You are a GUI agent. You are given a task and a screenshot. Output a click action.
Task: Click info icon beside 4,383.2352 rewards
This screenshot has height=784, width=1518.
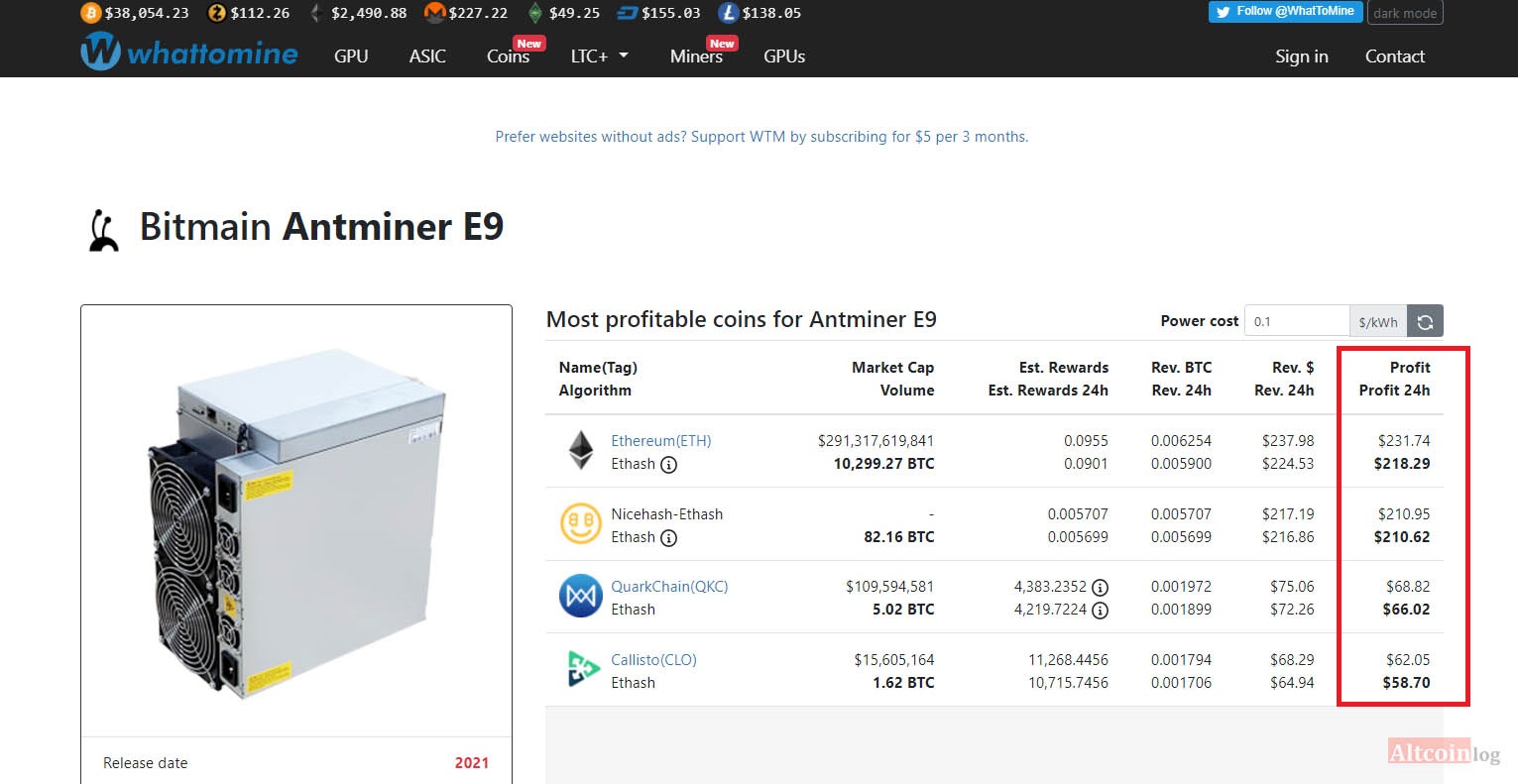point(1100,588)
